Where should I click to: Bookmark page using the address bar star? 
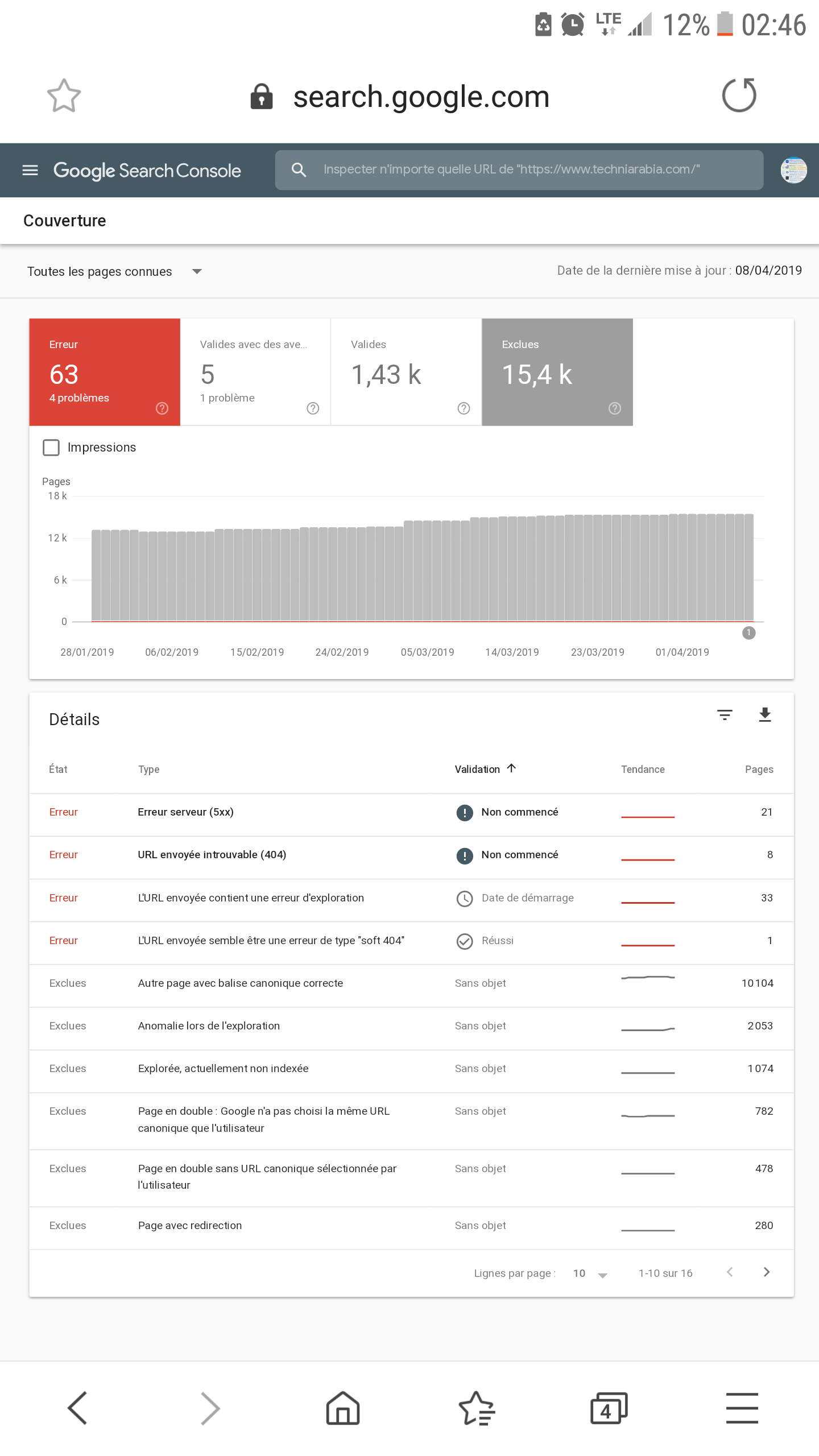click(64, 96)
